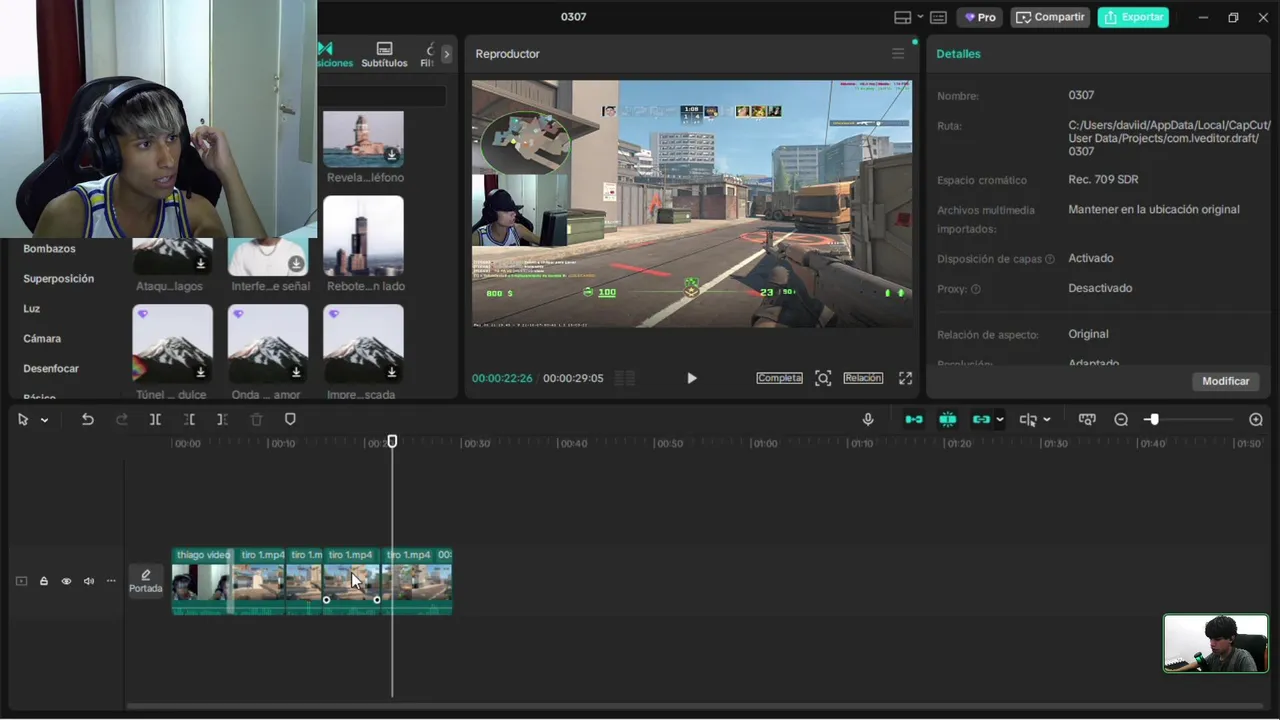Image resolution: width=1280 pixels, height=720 pixels.
Task: Open the timeline preview settings icon
Action: click(1087, 420)
